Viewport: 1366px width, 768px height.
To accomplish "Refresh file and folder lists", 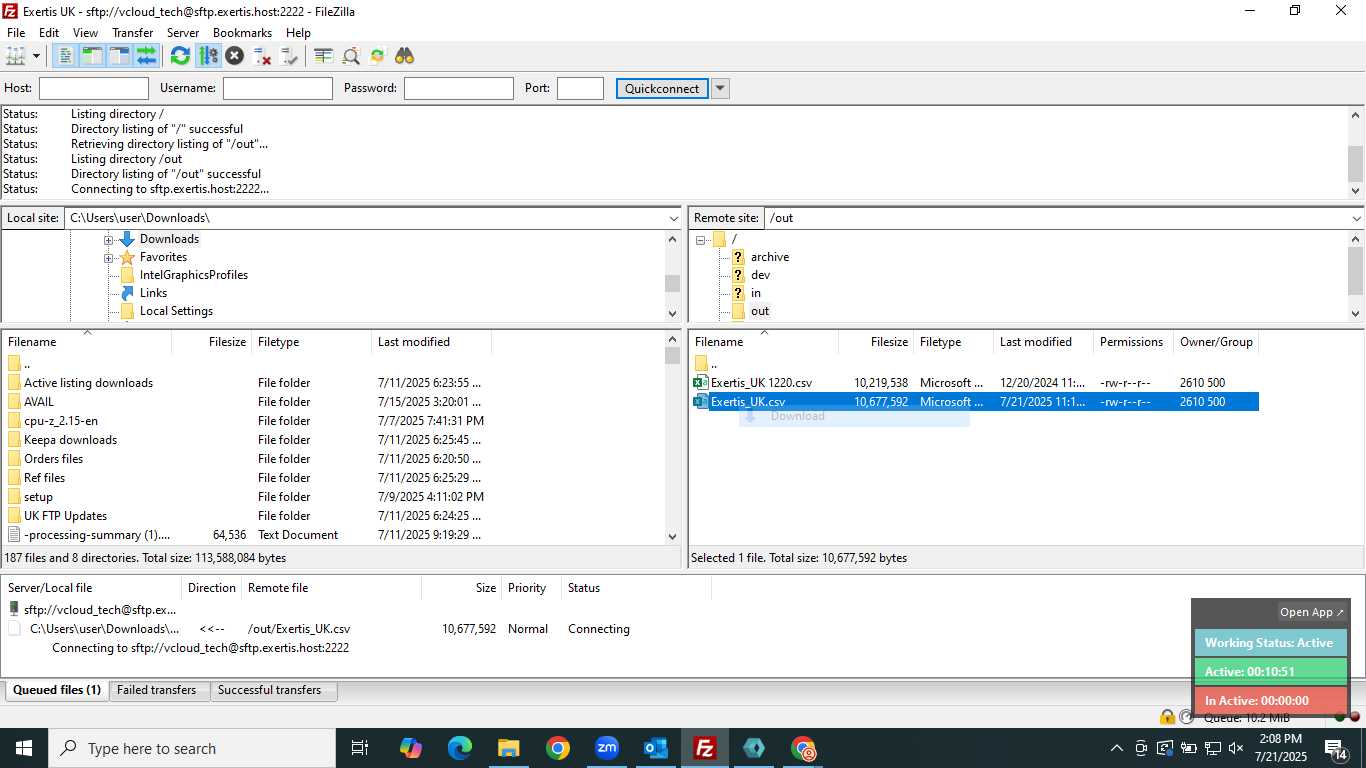I will coord(180,56).
